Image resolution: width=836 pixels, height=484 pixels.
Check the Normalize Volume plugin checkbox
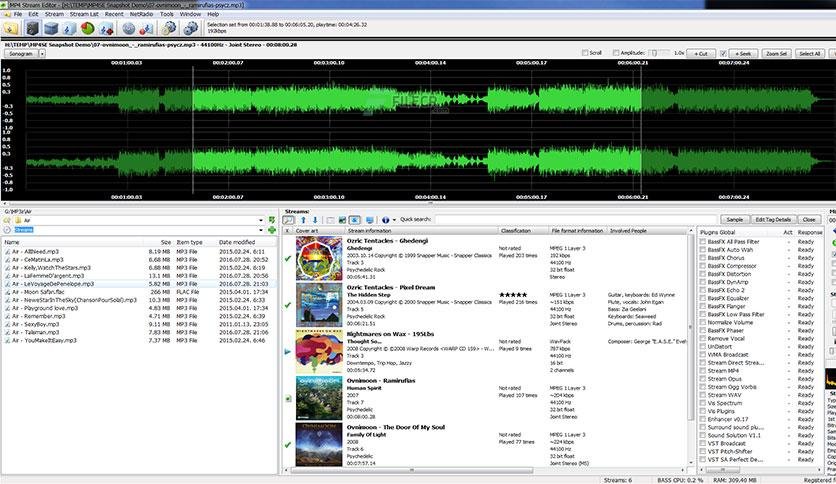click(703, 322)
